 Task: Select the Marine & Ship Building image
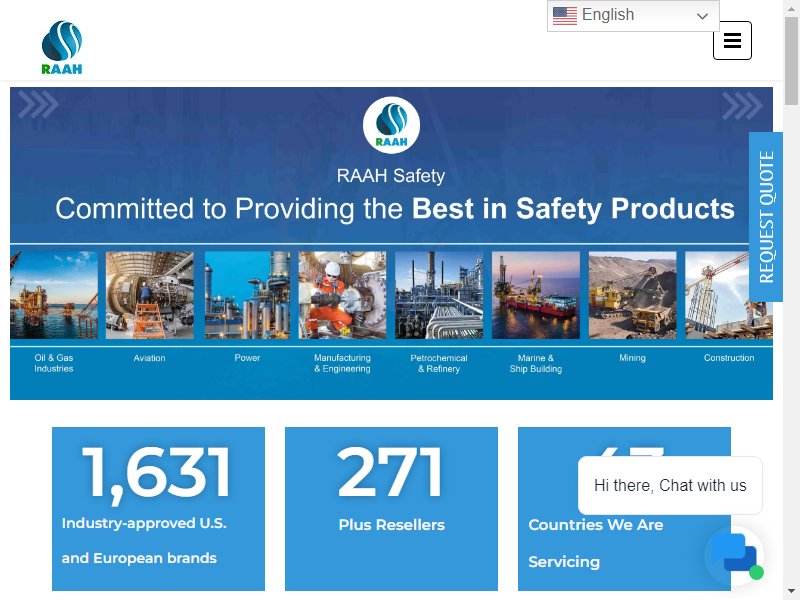(x=536, y=295)
